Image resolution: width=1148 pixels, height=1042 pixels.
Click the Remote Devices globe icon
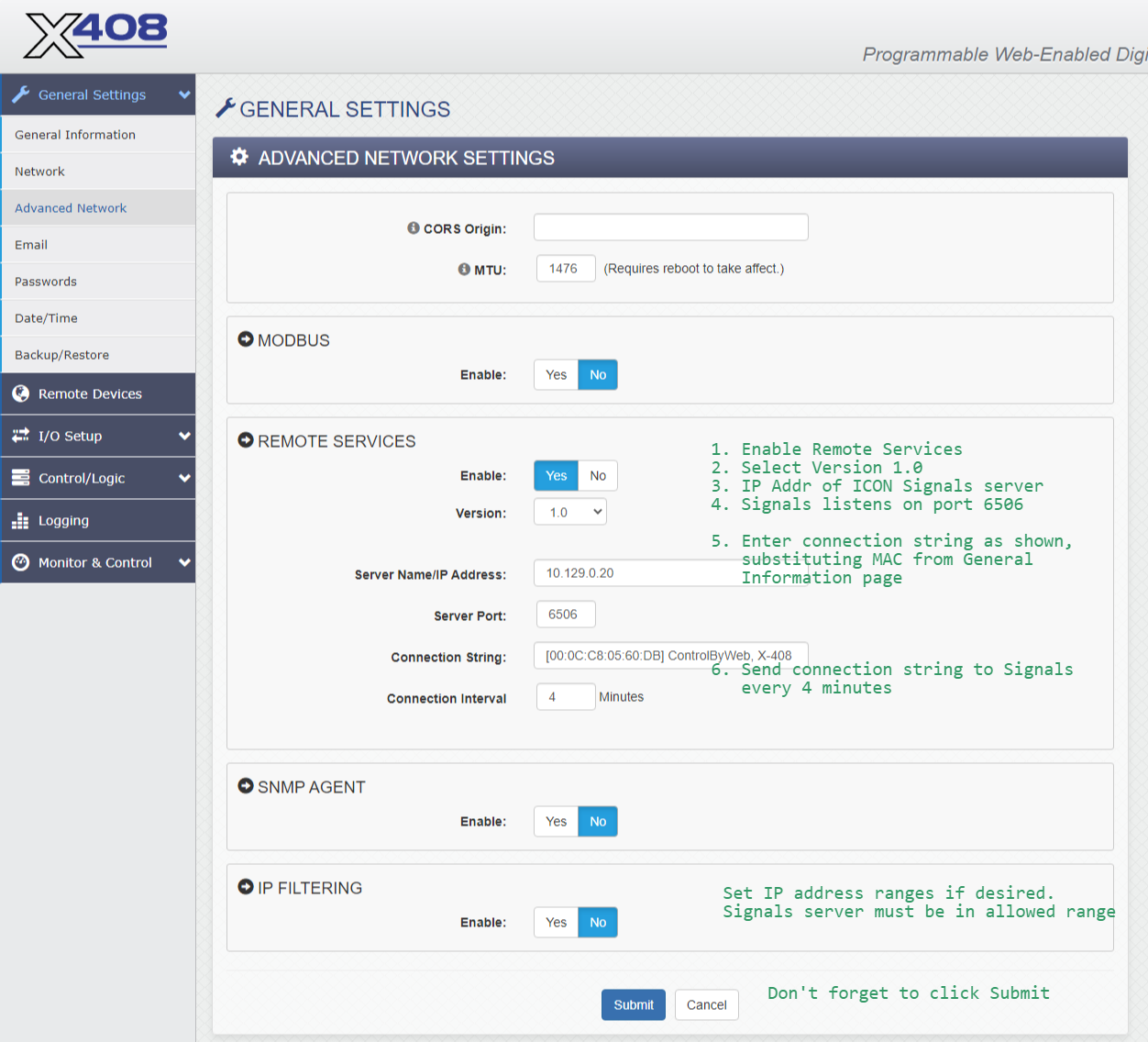(20, 394)
